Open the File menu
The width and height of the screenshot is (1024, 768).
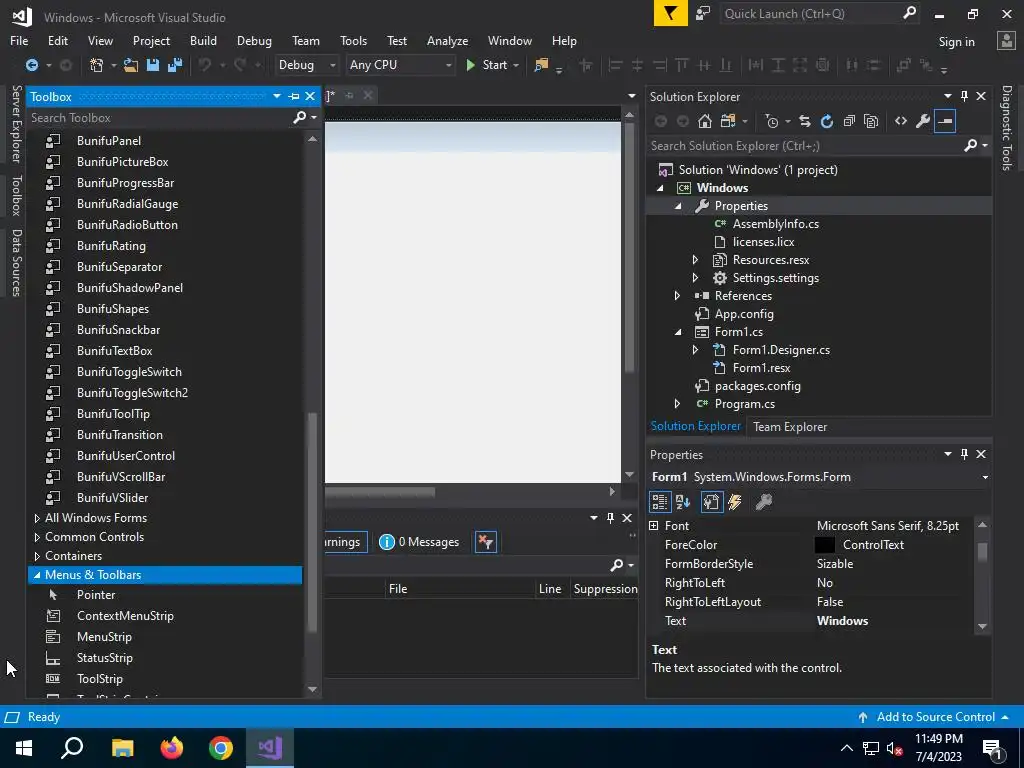19,40
